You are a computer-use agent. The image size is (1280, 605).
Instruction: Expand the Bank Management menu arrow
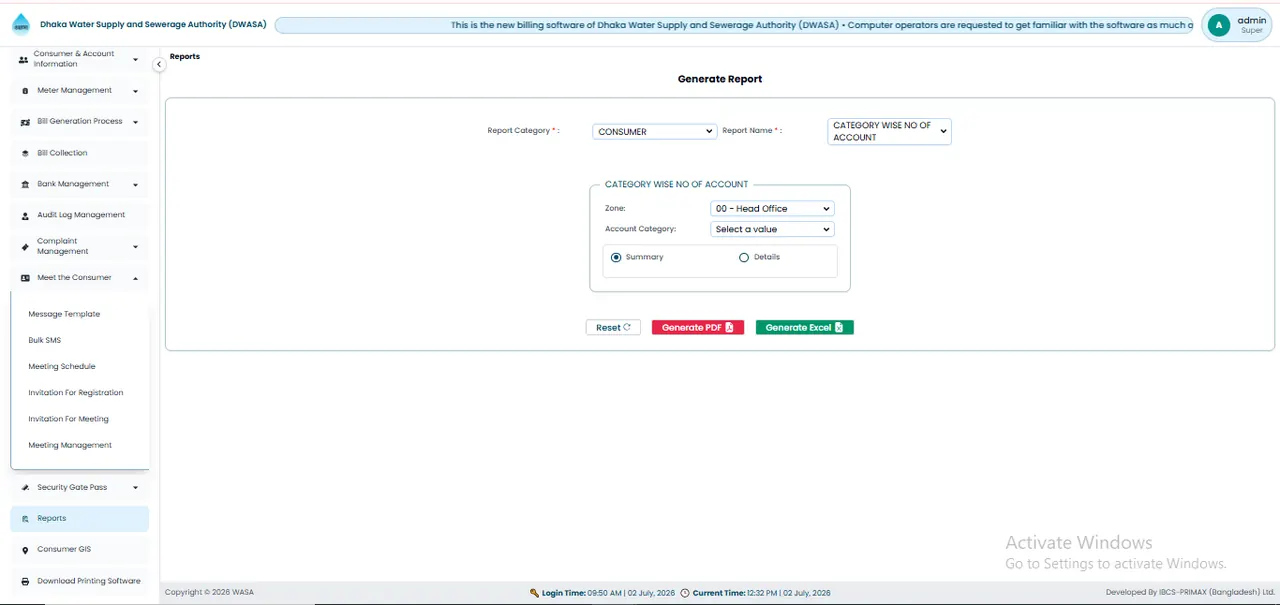[136, 185]
